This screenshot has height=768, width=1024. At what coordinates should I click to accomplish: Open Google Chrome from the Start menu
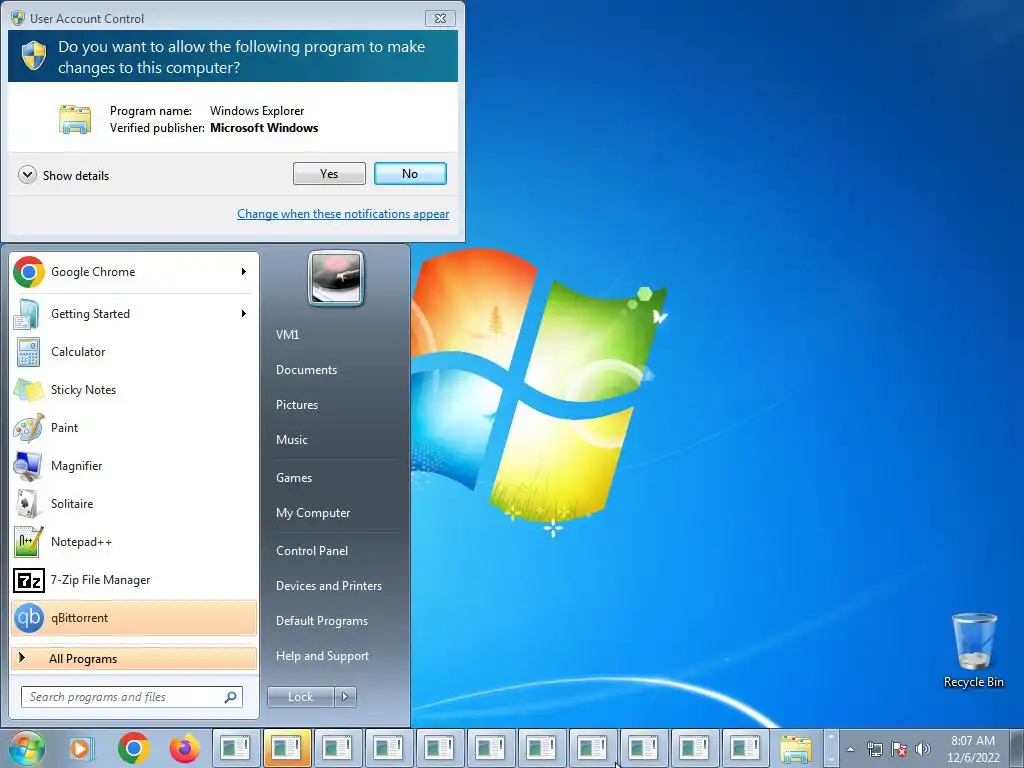pyautogui.click(x=134, y=272)
